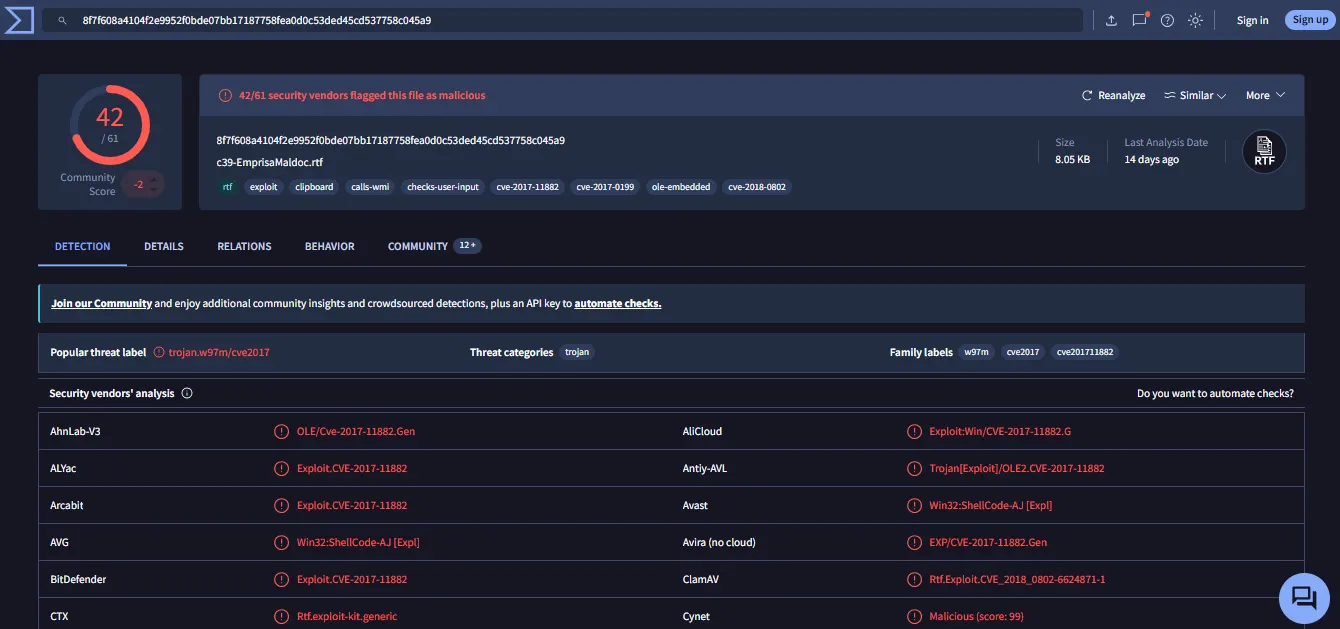Switch to the Relations tab
Screen dimensions: 1340x629
click(244, 246)
